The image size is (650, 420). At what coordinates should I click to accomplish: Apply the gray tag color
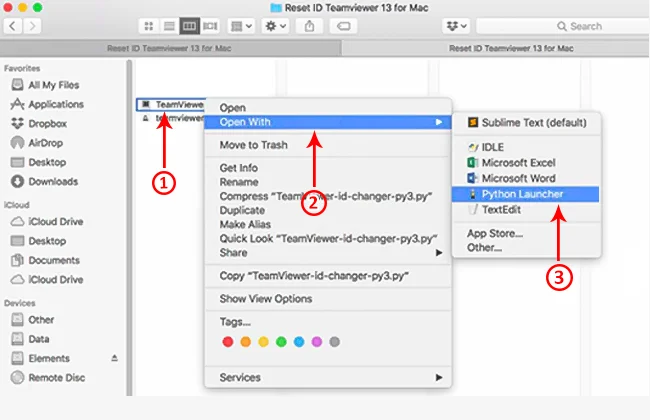[335, 342]
